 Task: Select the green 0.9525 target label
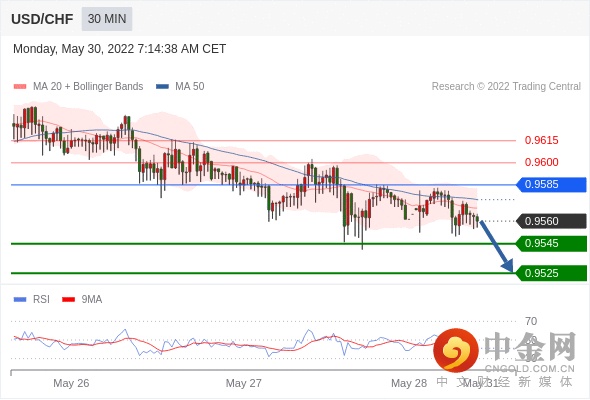[551, 273]
